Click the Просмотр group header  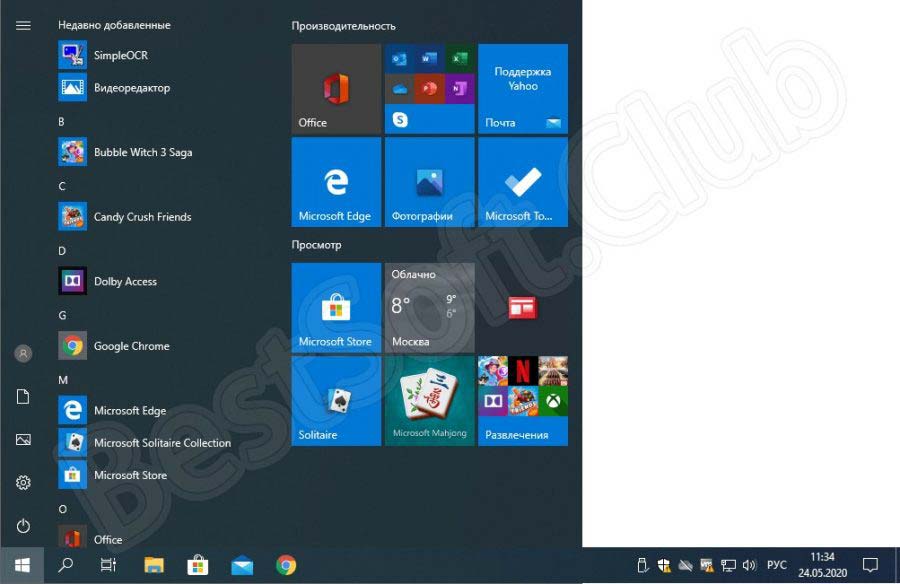[316, 245]
